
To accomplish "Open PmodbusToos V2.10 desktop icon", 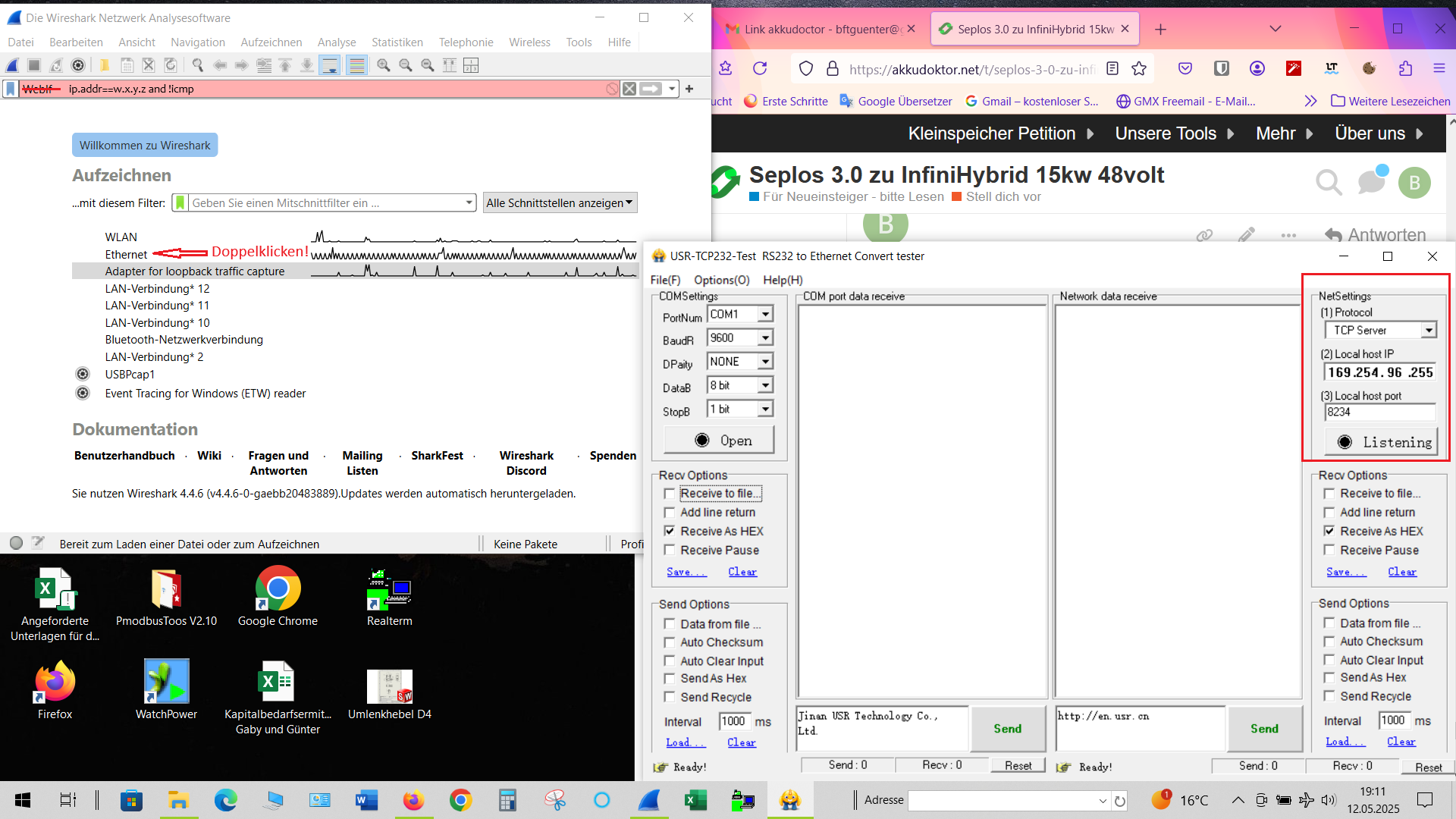I will 166,598.
